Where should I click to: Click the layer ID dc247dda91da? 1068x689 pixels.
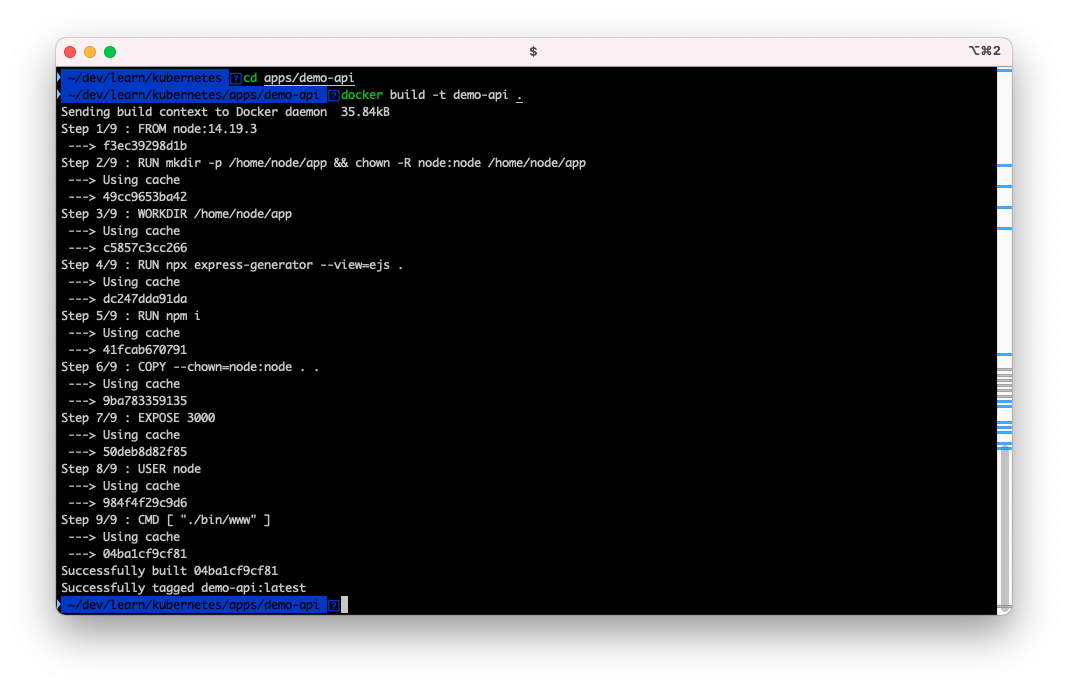[x=145, y=299]
